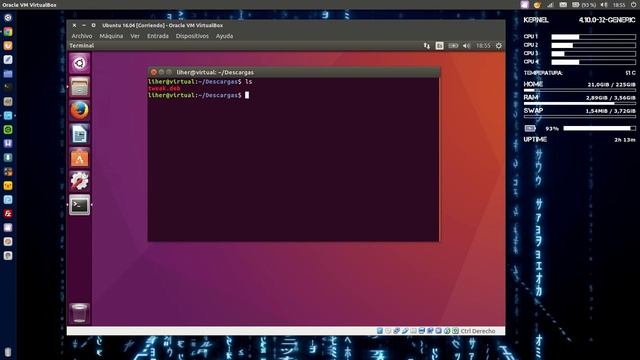Open the Dispositivos menu

click(x=192, y=36)
